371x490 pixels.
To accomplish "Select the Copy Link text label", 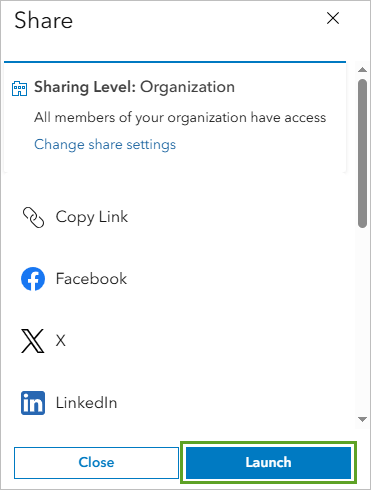I will click(x=92, y=217).
